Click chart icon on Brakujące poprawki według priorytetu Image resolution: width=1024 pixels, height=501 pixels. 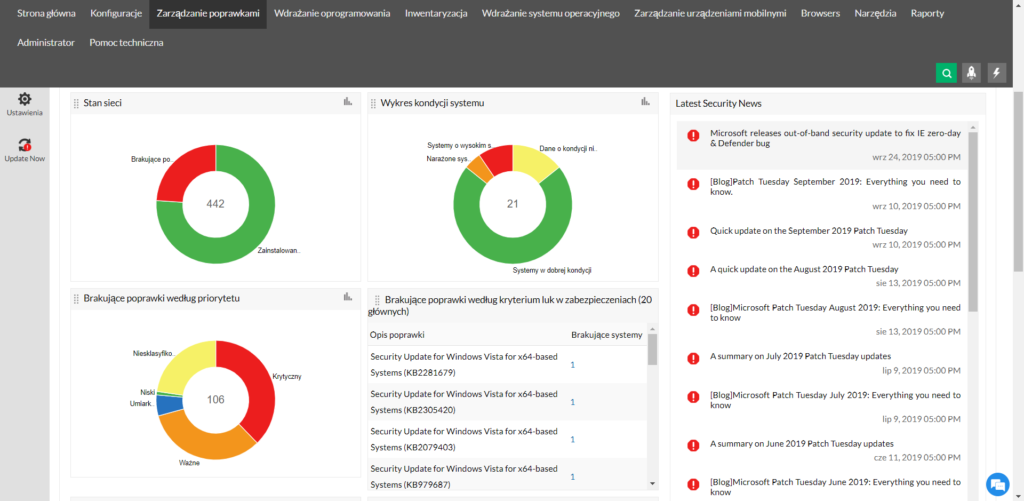pyautogui.click(x=348, y=297)
